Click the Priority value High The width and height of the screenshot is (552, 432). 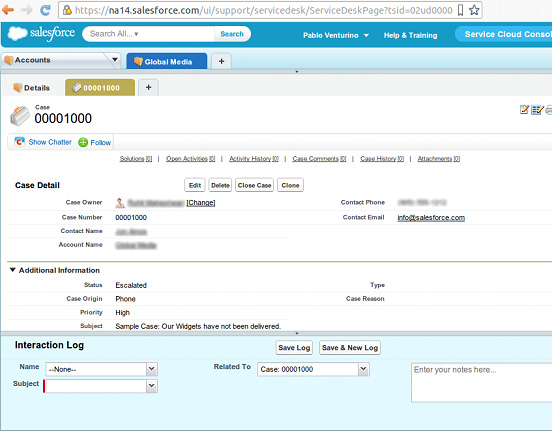point(123,313)
